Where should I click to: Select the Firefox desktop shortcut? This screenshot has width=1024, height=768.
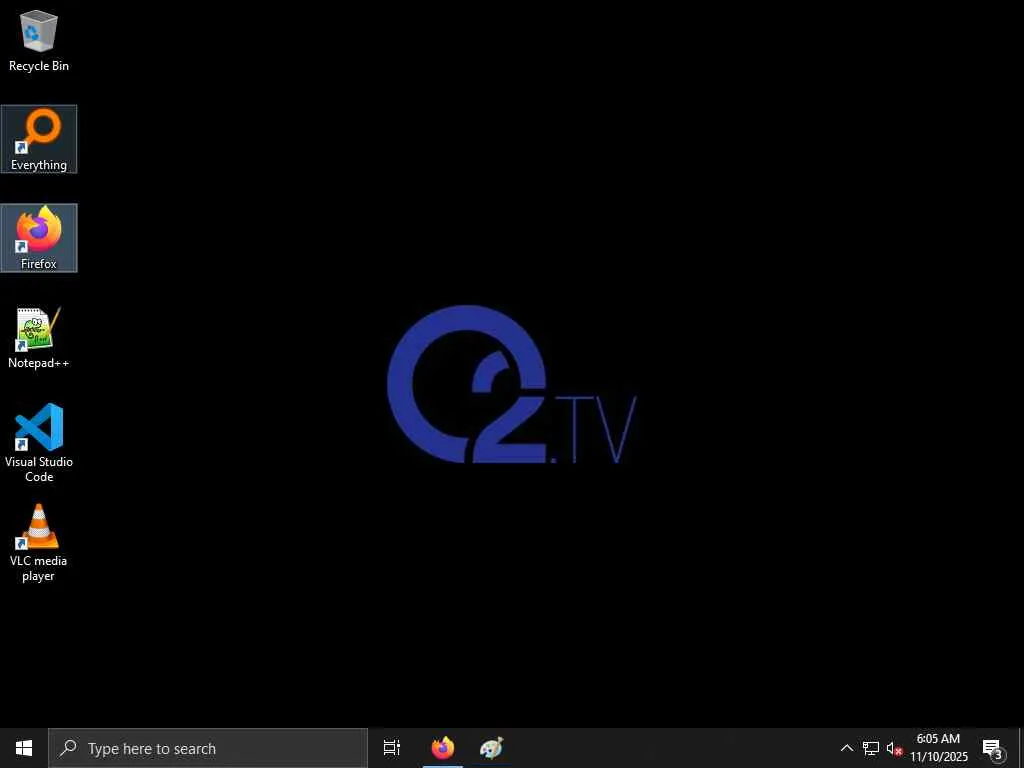(x=39, y=238)
